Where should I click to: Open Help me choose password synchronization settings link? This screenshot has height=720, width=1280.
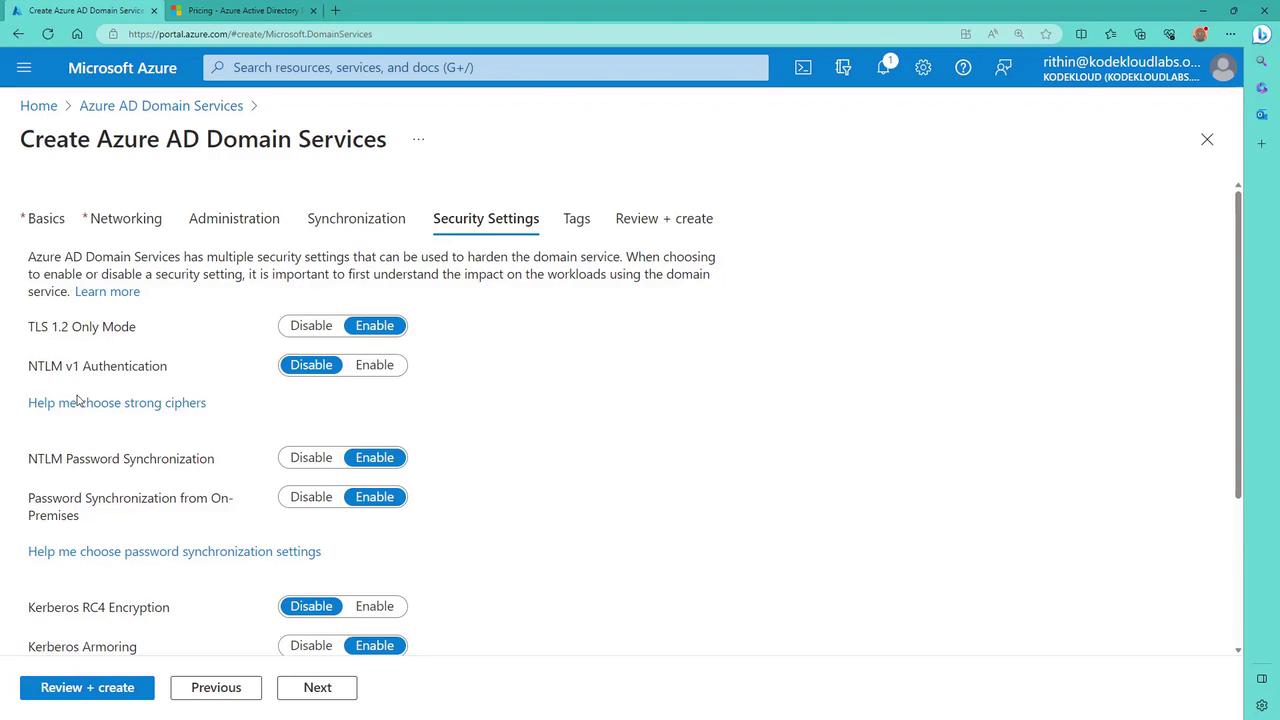coord(174,551)
